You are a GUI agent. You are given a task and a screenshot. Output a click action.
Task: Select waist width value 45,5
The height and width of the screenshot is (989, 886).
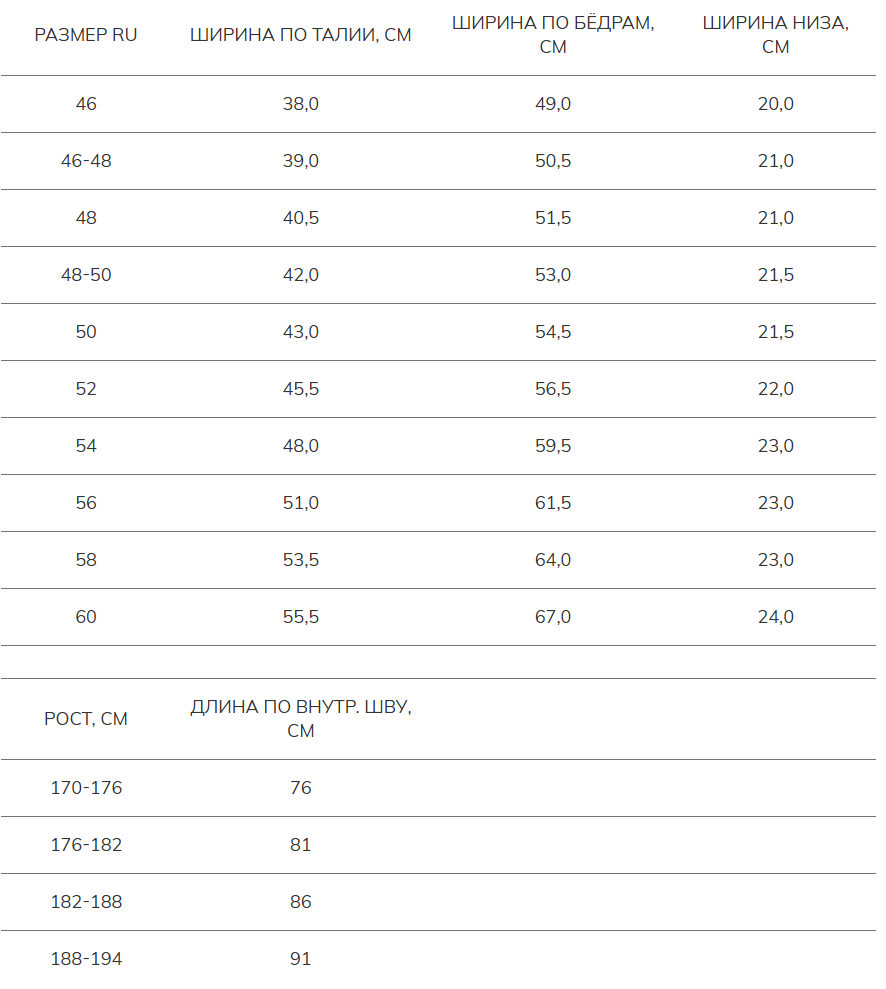[301, 389]
